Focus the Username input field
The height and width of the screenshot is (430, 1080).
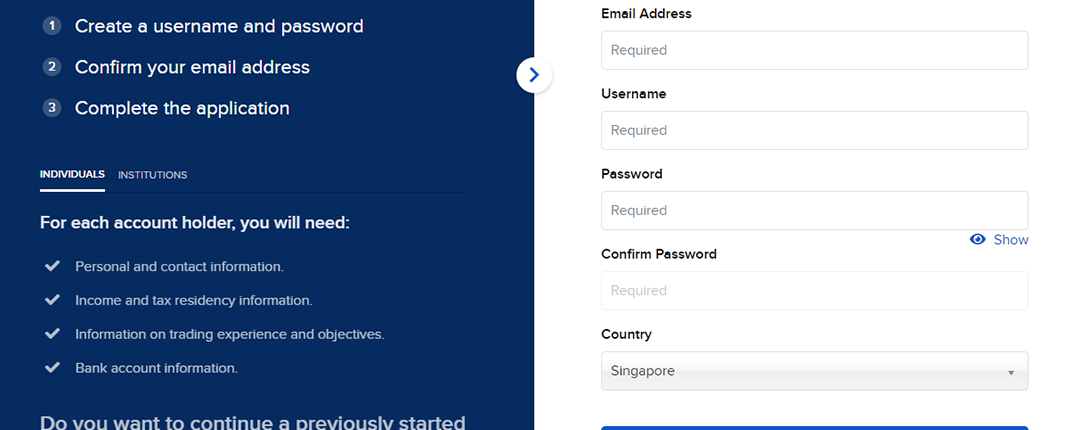point(814,130)
